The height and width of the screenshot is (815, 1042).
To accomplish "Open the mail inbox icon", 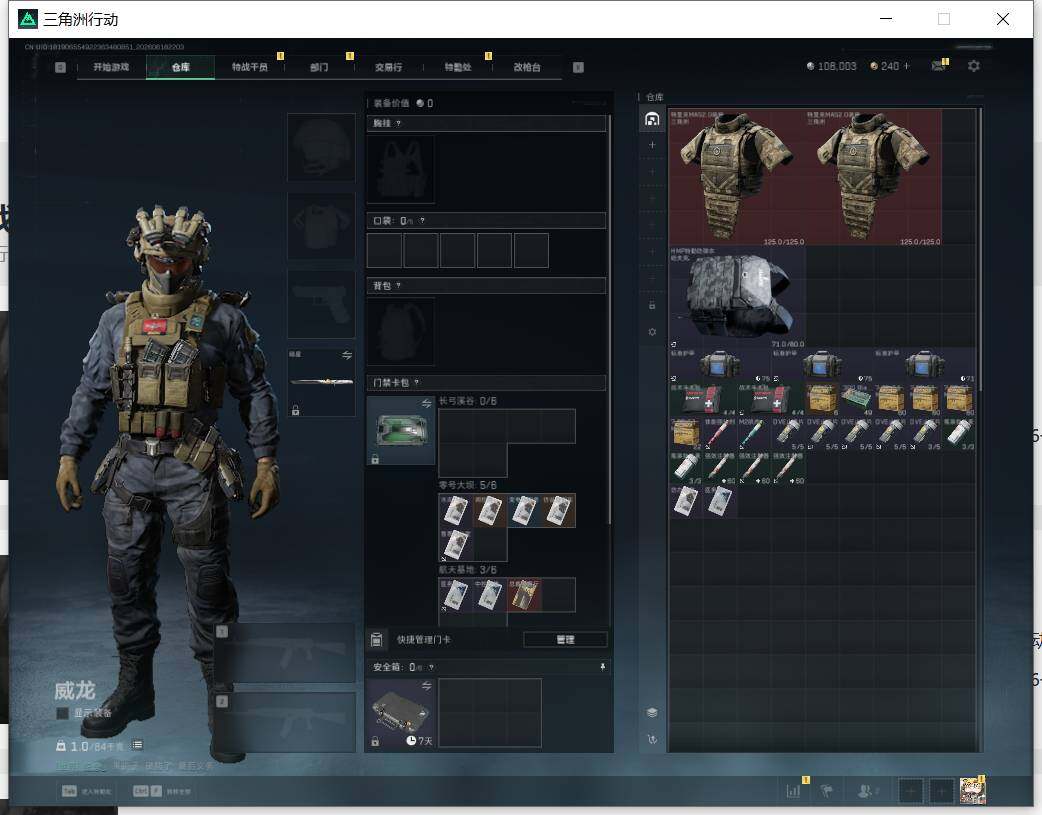I will (x=938, y=66).
